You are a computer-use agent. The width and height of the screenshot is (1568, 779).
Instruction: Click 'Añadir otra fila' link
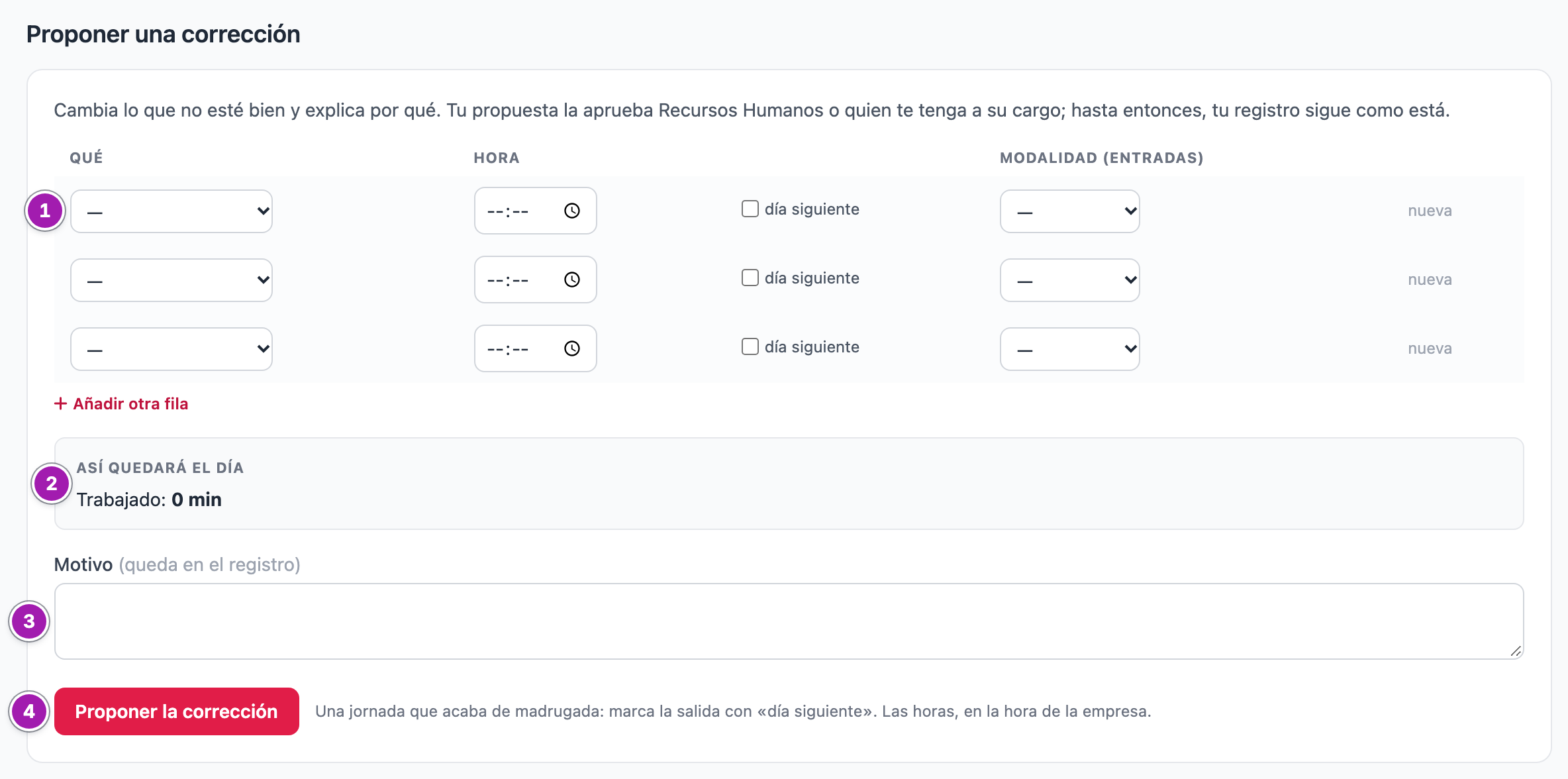point(121,403)
